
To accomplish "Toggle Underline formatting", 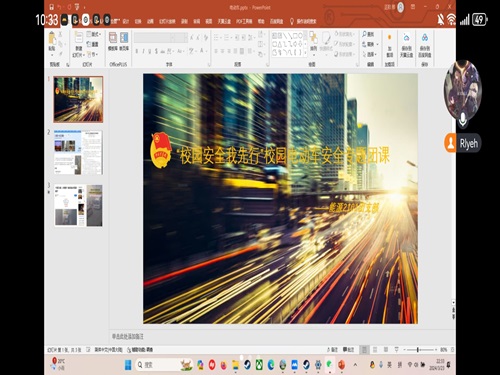I will [x=150, y=51].
